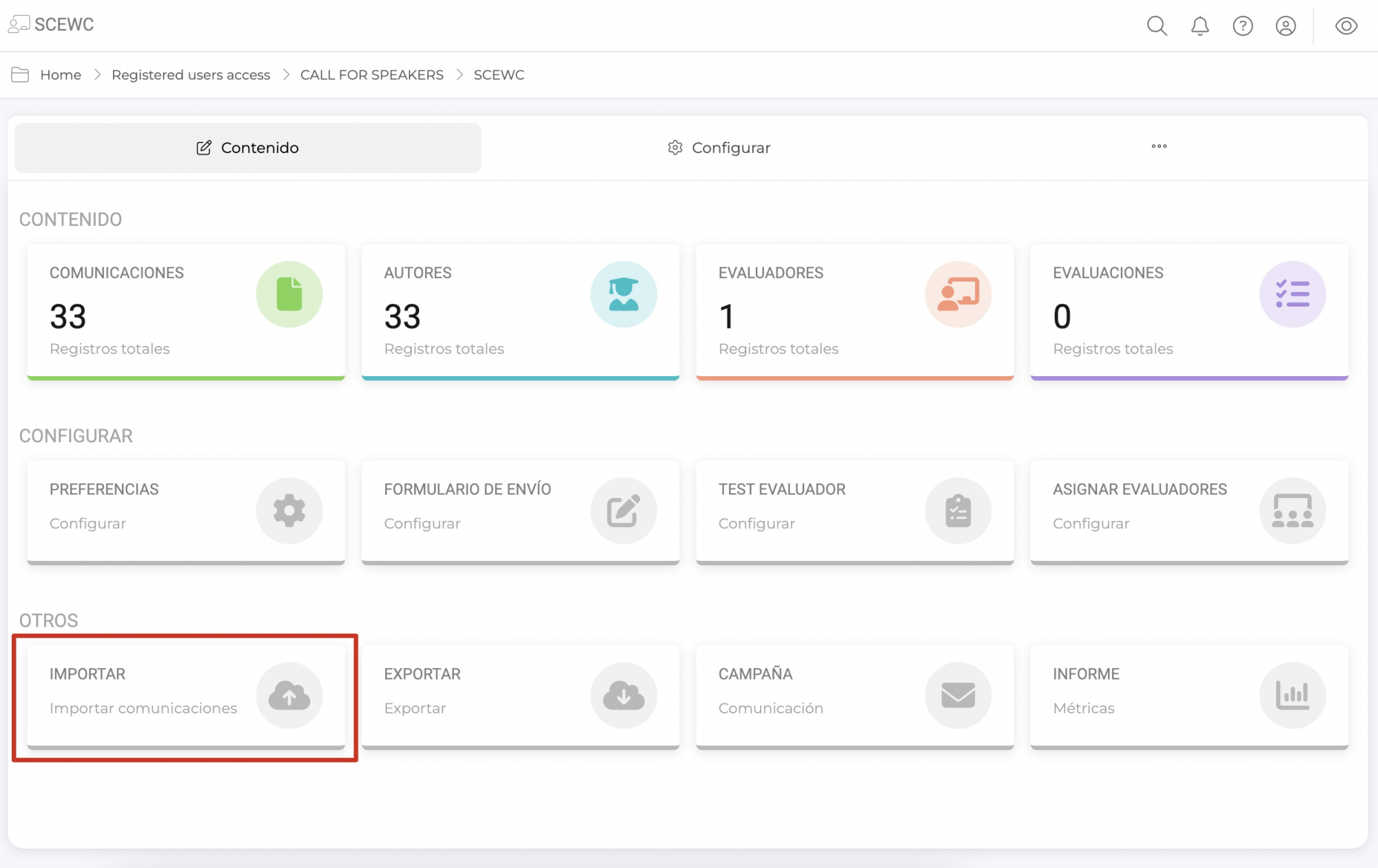Click the edit pencil icon in Formulario de Envío
This screenshot has height=868, width=1378.
pyautogui.click(x=624, y=510)
